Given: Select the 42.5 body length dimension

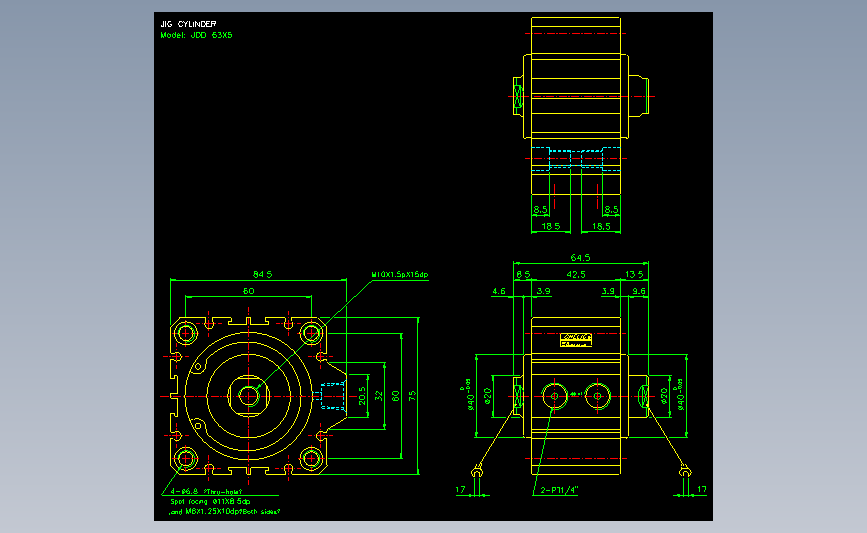Looking at the screenshot, I should (576, 274).
